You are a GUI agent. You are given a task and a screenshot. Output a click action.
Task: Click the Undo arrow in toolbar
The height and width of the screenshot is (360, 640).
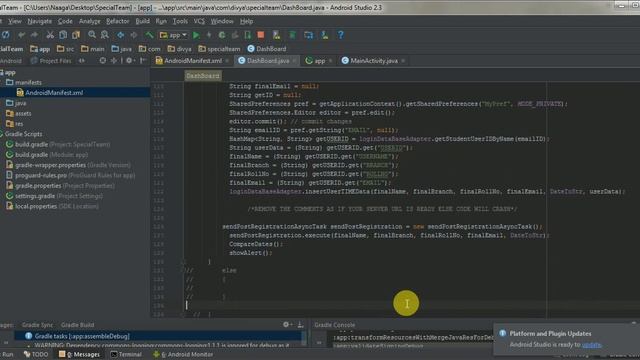point(21,35)
